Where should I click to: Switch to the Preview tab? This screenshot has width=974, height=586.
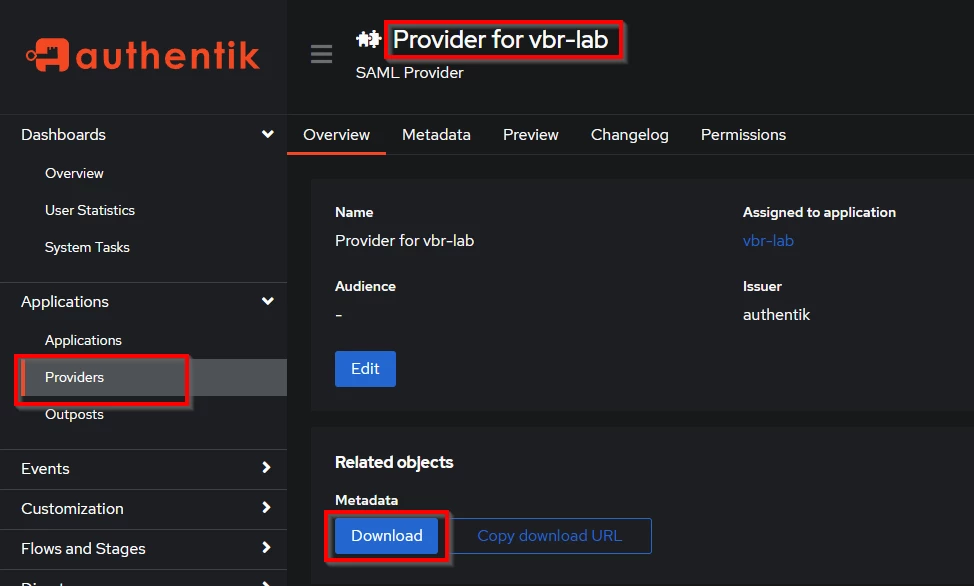pos(530,135)
